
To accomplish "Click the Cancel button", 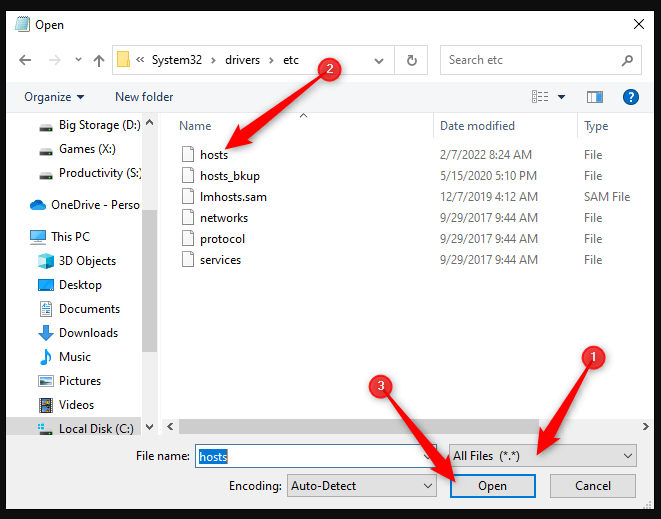I will click(x=593, y=486).
